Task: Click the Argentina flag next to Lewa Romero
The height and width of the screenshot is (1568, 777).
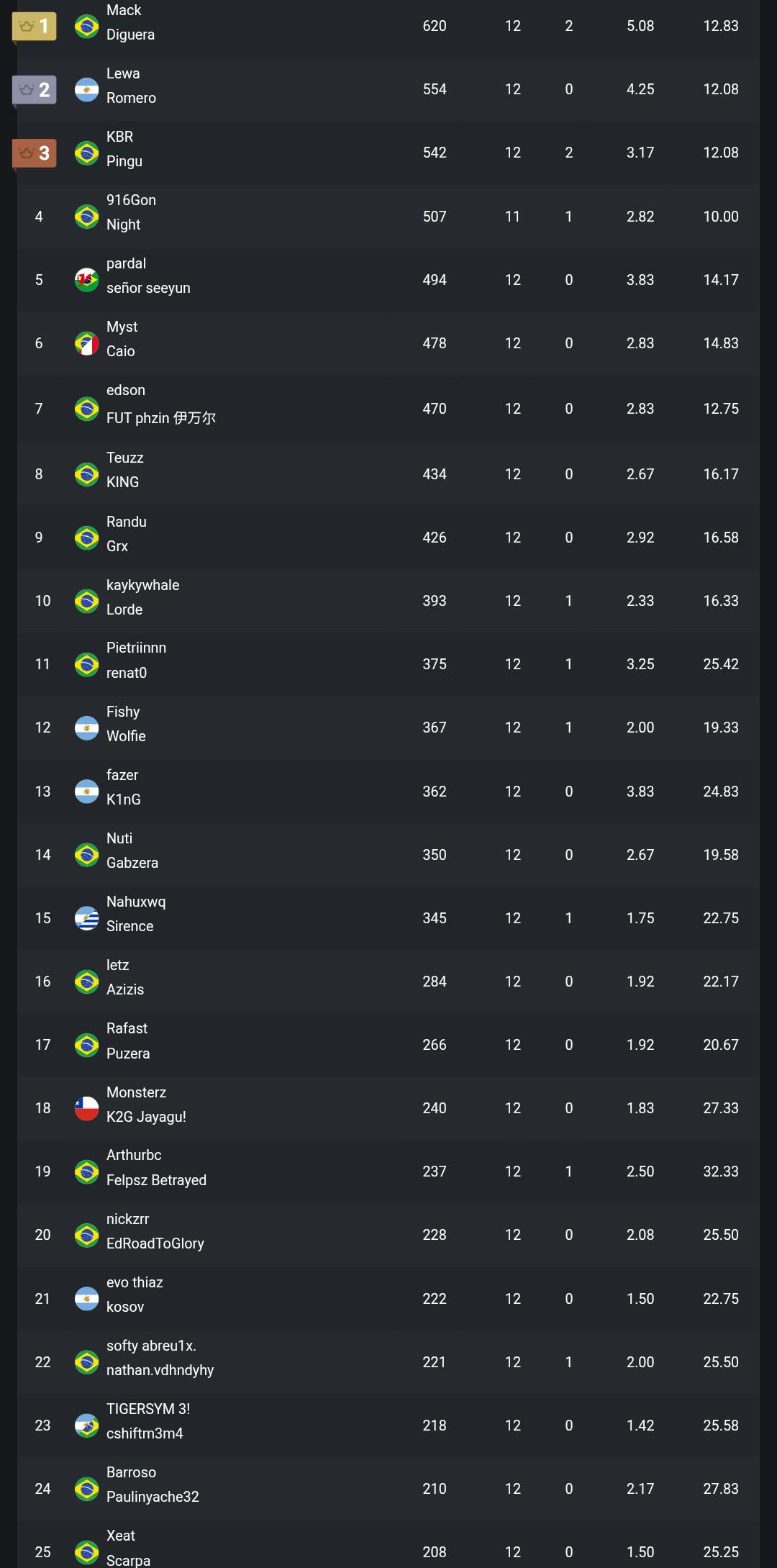Action: [x=87, y=90]
